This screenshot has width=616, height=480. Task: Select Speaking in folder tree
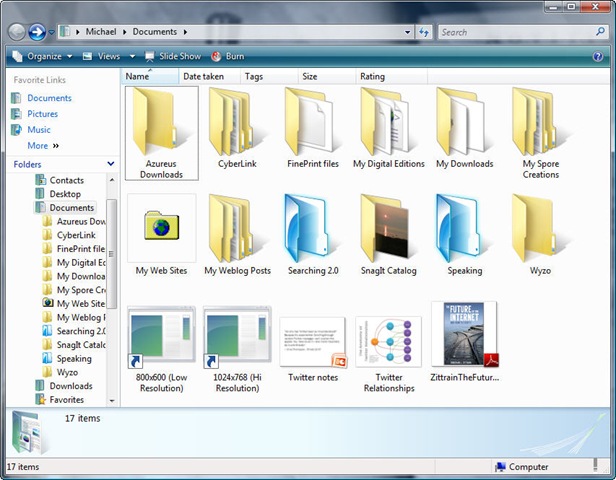click(67, 359)
